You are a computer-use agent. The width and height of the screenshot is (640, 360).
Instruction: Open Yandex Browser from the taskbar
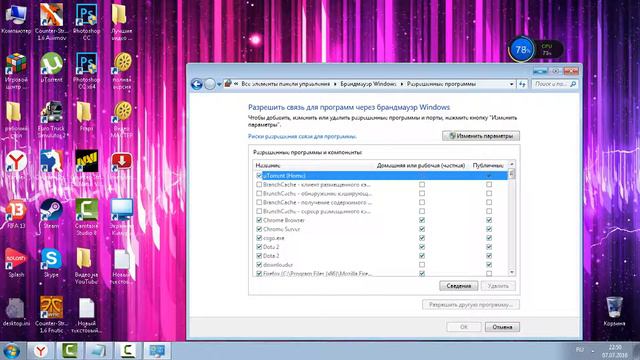tap(40, 351)
